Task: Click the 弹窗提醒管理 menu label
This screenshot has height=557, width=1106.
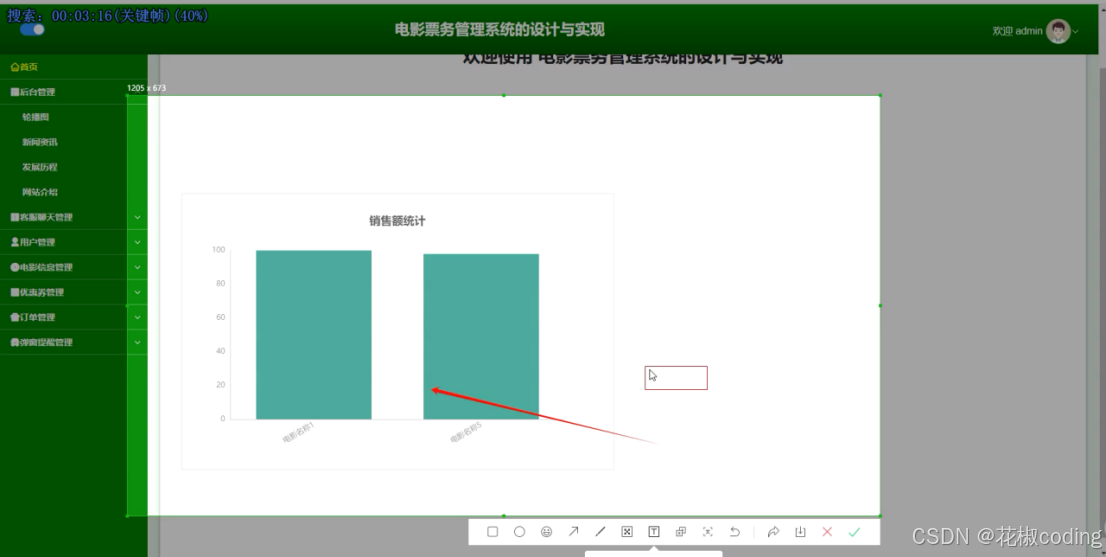Action: [x=46, y=342]
